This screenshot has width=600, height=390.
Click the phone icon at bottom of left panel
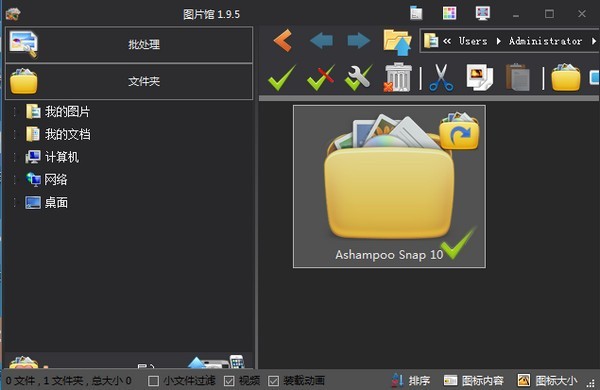coord(237,362)
